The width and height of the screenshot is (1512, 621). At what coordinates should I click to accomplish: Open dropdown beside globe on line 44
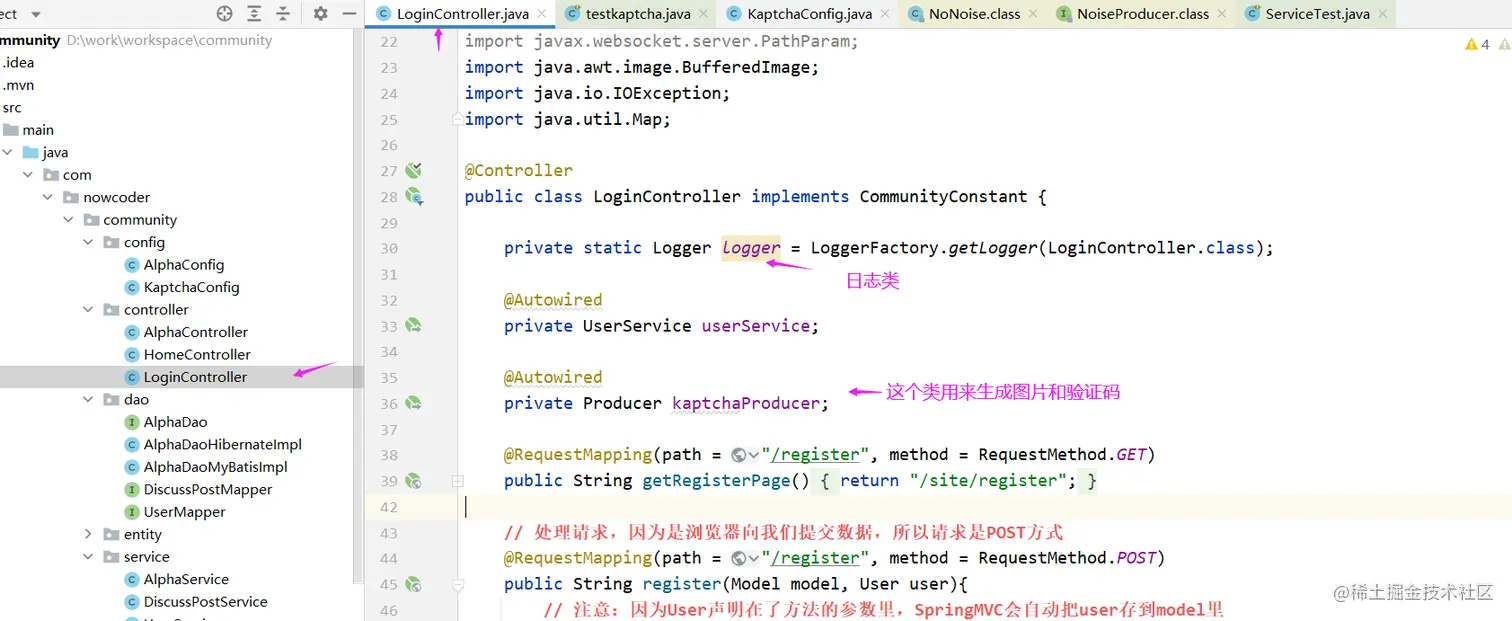click(x=754, y=558)
